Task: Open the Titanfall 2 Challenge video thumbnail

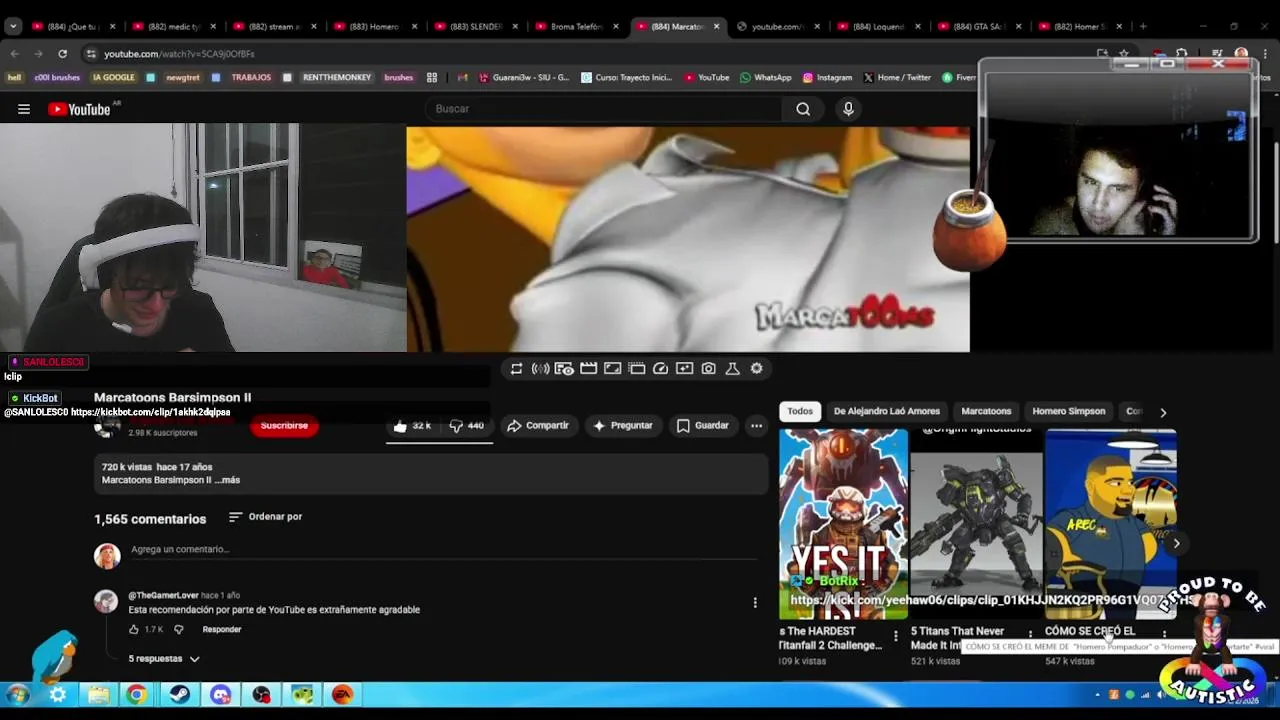Action: click(844, 524)
